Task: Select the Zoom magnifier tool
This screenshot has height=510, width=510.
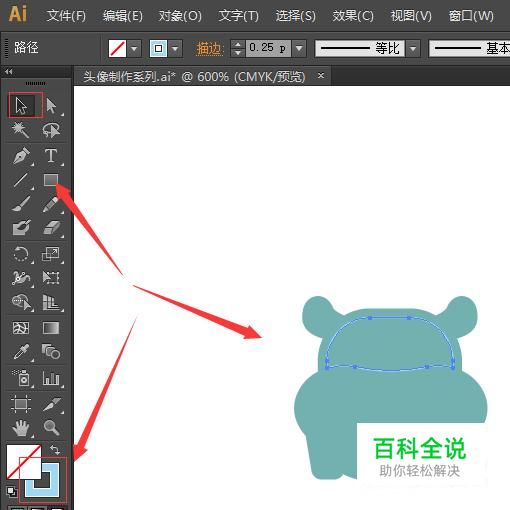Action: pyautogui.click(x=51, y=428)
